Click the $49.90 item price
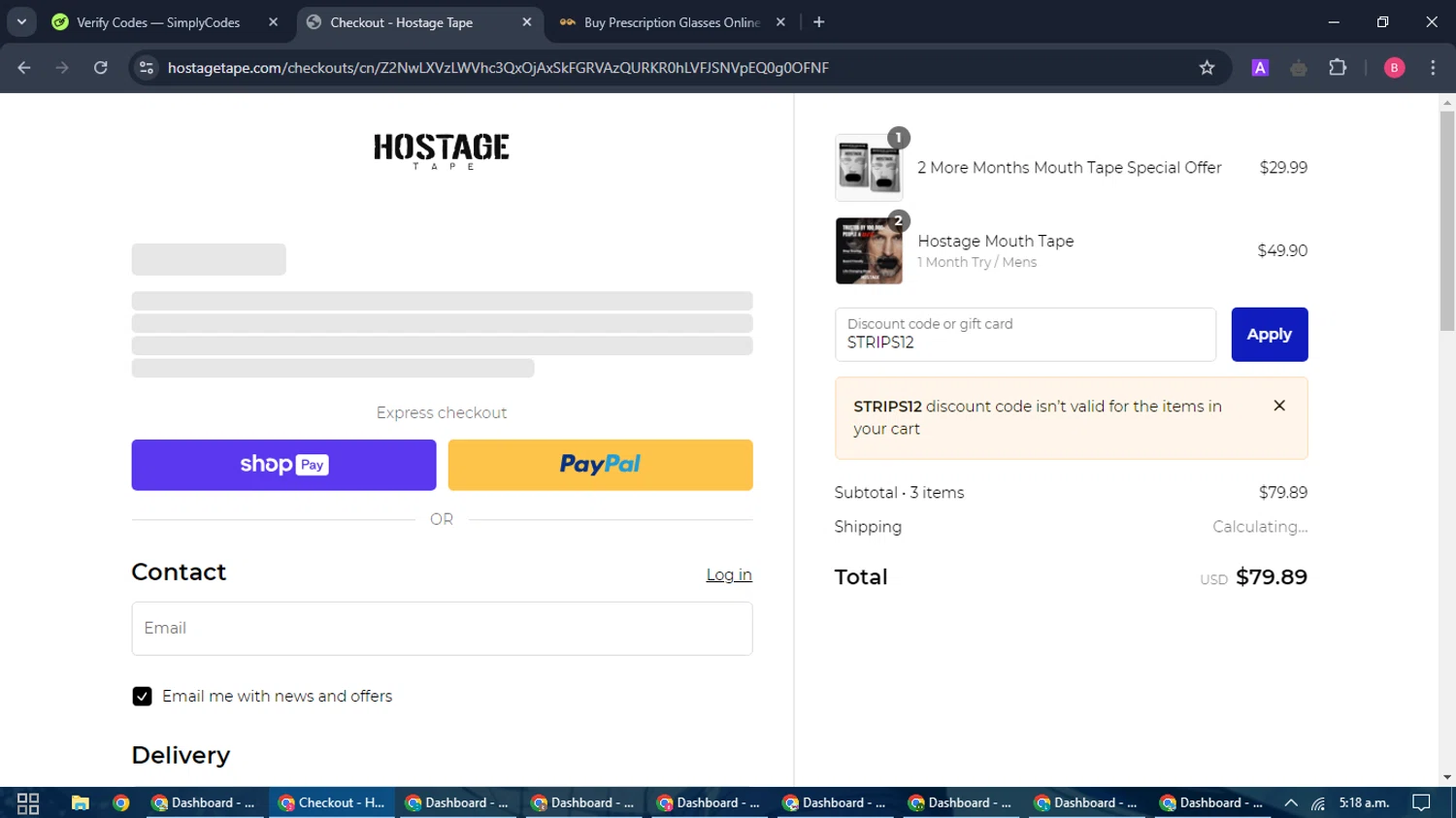 [x=1282, y=250]
